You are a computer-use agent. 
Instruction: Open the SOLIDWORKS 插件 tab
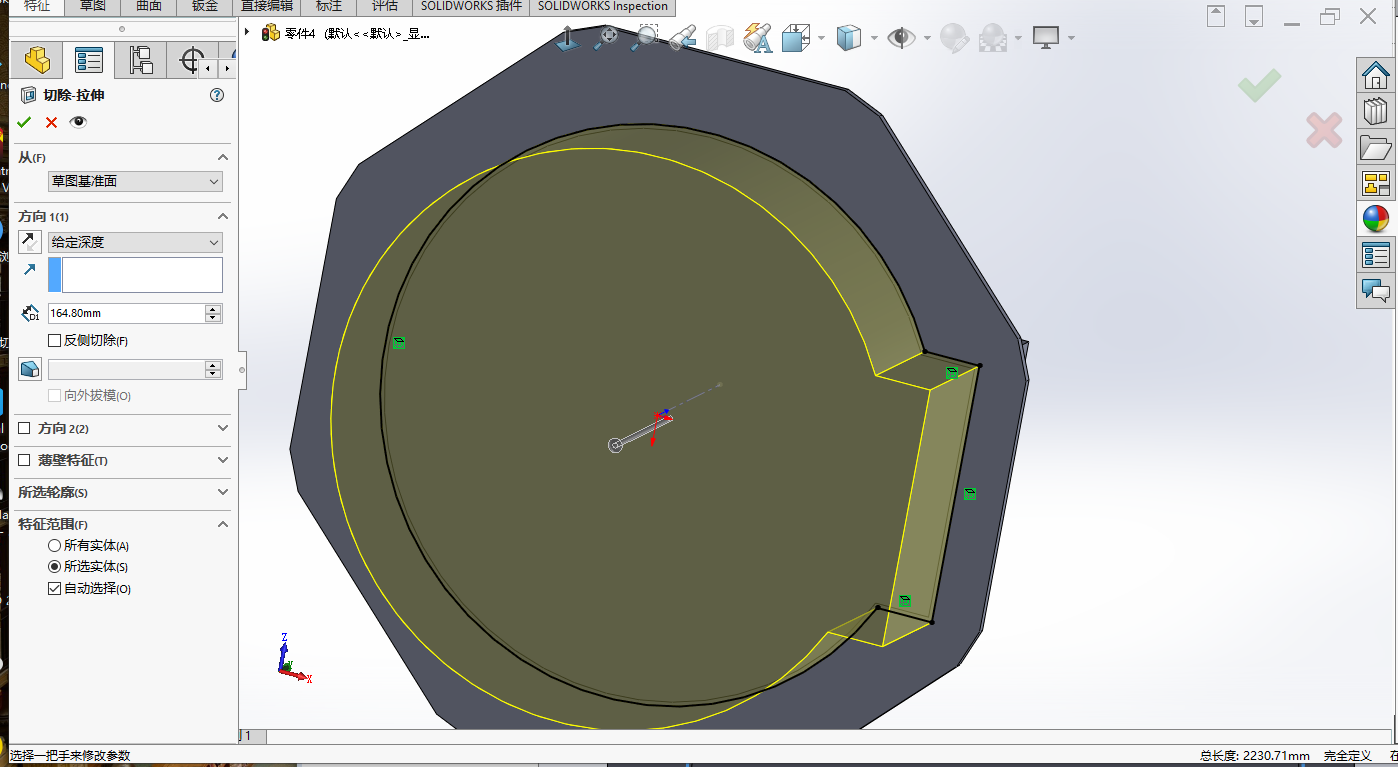click(x=471, y=7)
